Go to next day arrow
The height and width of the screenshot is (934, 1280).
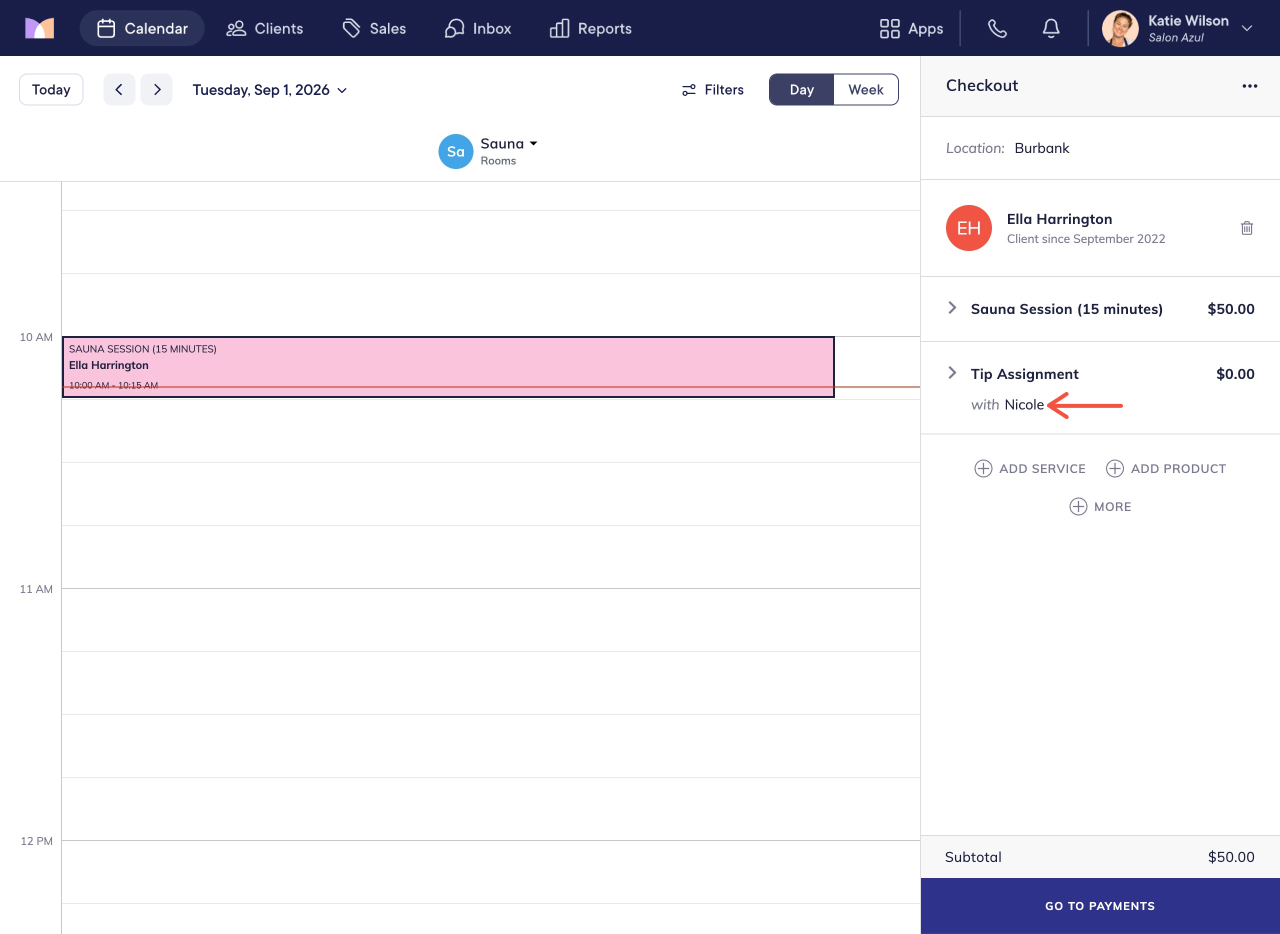coord(157,90)
